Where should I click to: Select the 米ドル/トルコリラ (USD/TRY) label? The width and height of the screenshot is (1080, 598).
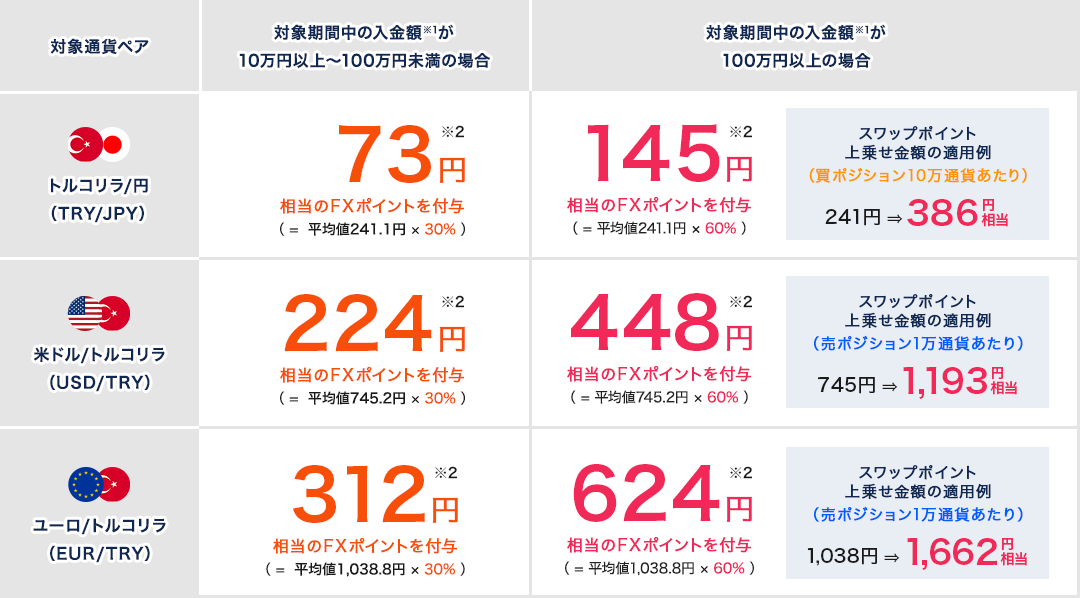coord(99,368)
